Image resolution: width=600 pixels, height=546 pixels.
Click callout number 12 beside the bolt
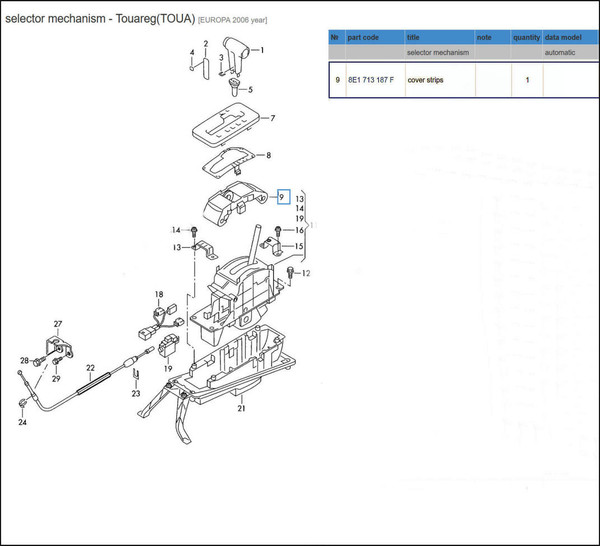click(306, 273)
